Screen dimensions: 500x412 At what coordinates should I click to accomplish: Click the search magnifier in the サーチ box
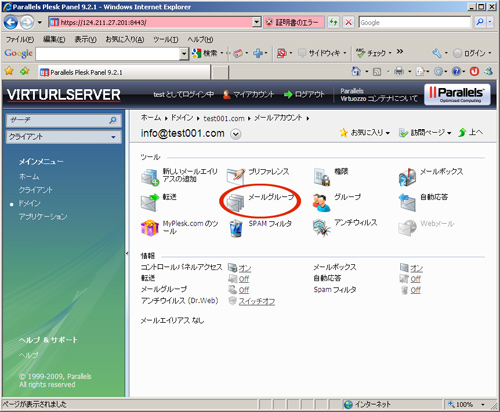pyautogui.click(x=113, y=120)
